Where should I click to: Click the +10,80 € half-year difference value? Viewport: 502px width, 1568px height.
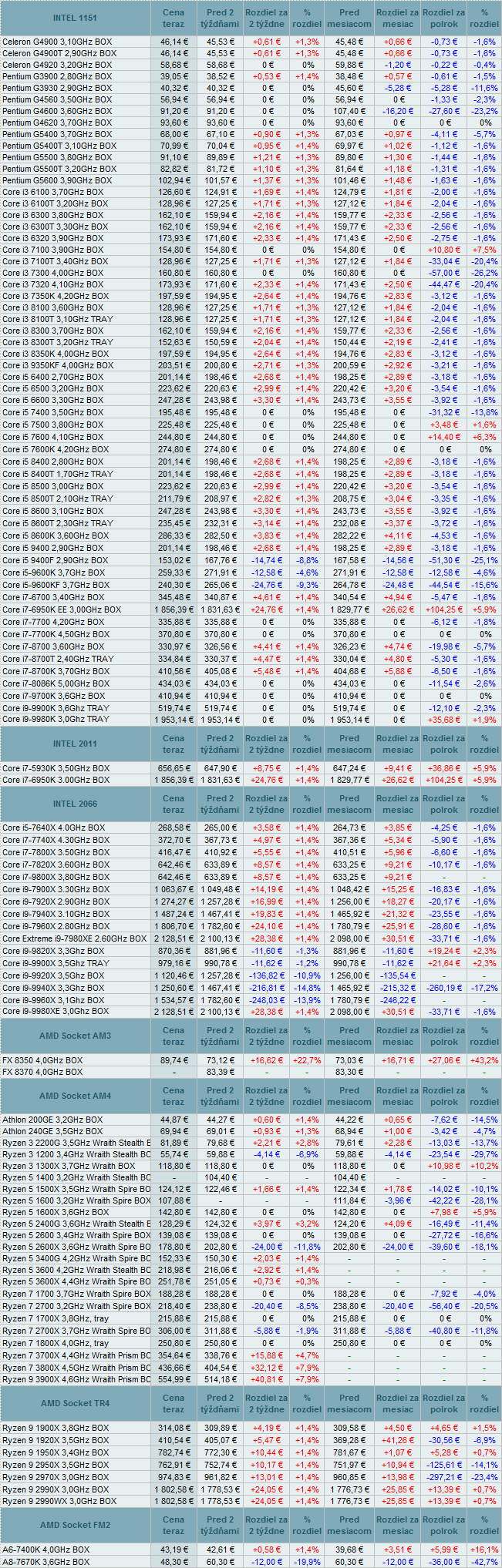pos(444,250)
